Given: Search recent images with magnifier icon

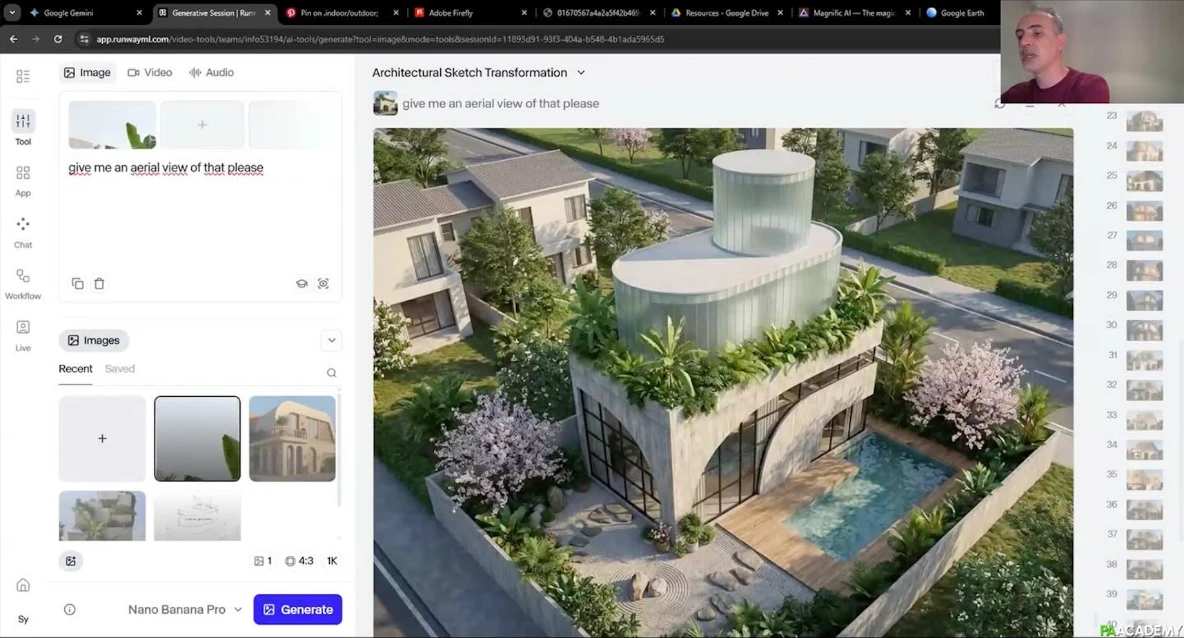Looking at the screenshot, I should [x=331, y=373].
